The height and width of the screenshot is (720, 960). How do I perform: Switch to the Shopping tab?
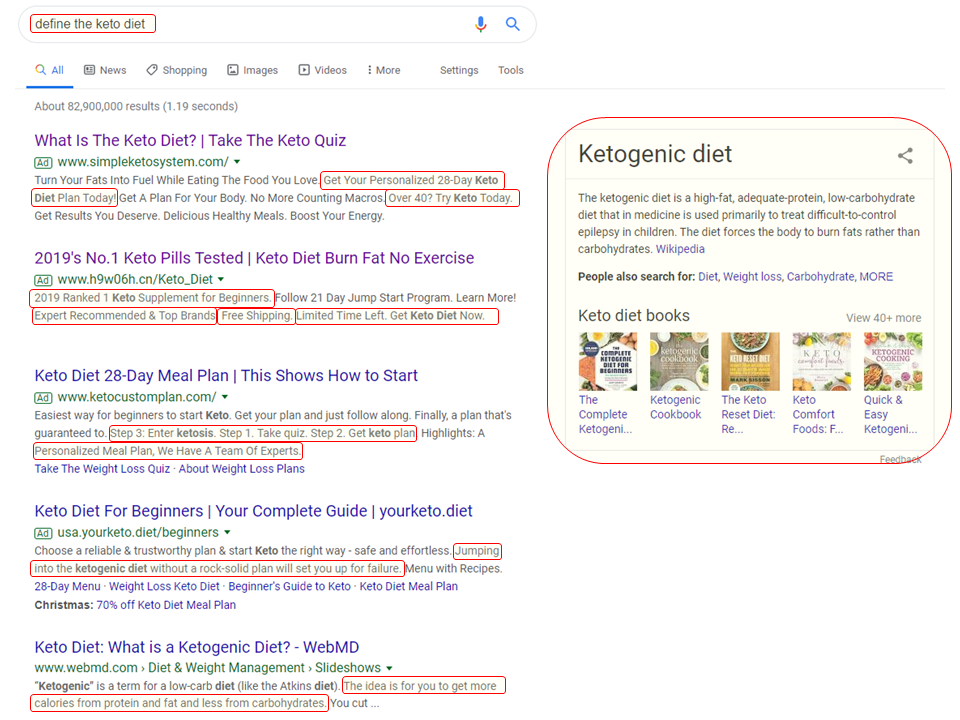[x=177, y=70]
